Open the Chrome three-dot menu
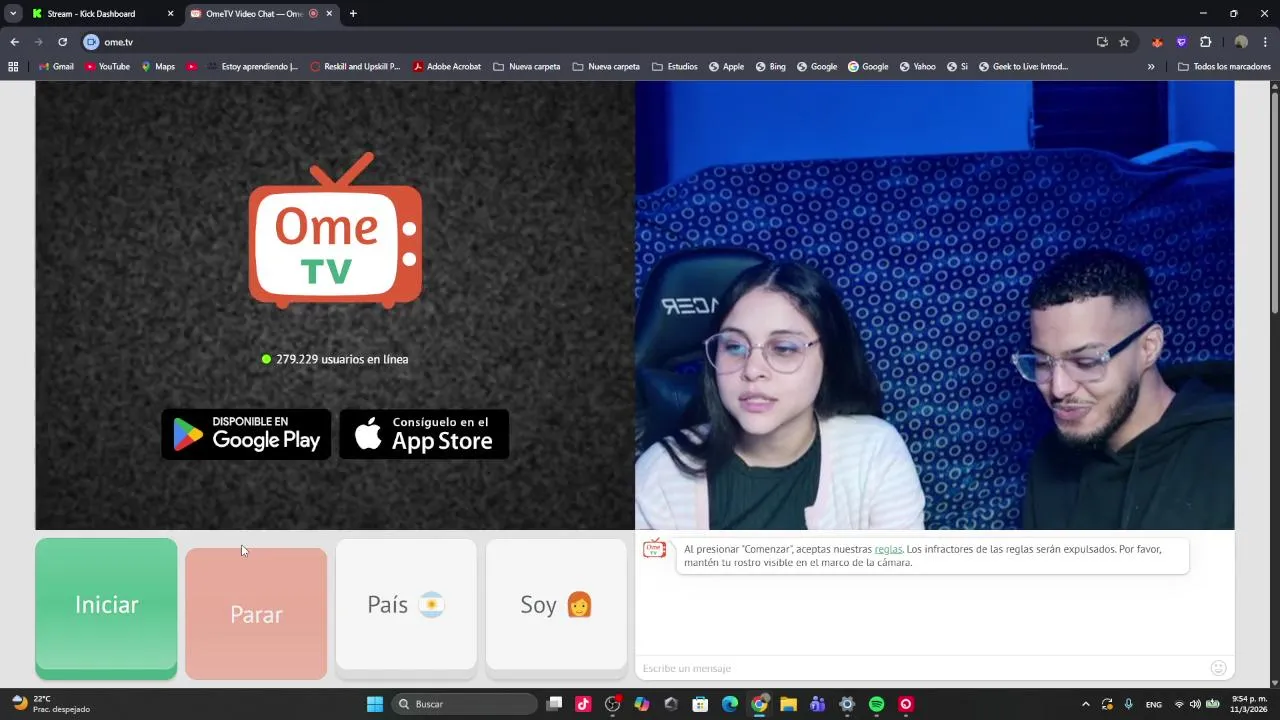 (x=1265, y=42)
